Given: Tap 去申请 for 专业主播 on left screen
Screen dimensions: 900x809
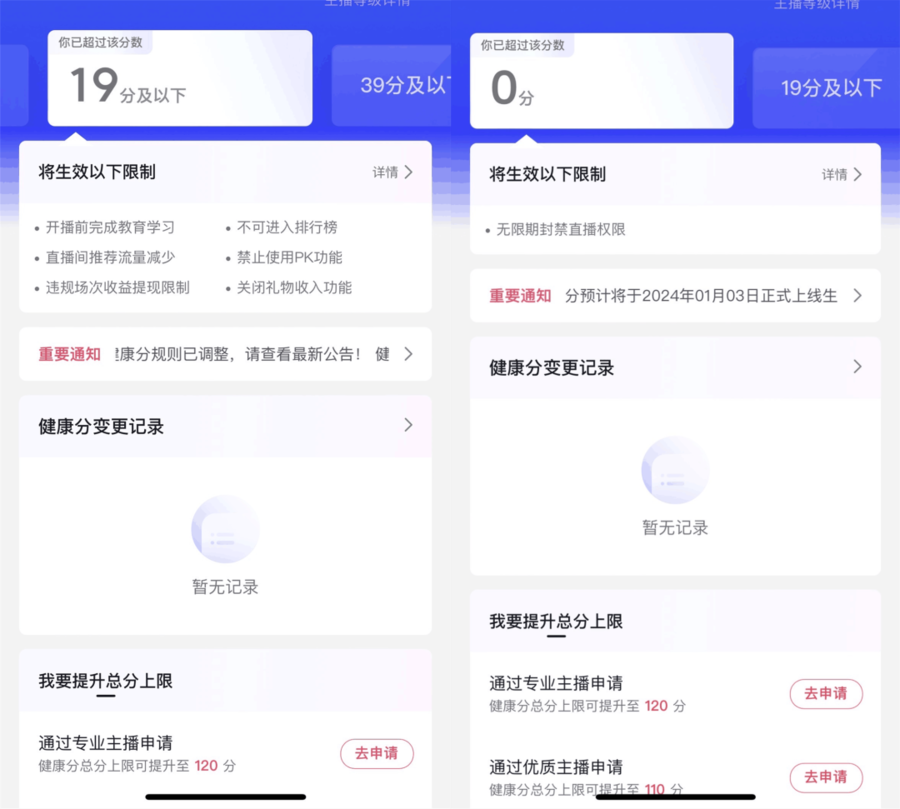Looking at the screenshot, I should pos(377,753).
